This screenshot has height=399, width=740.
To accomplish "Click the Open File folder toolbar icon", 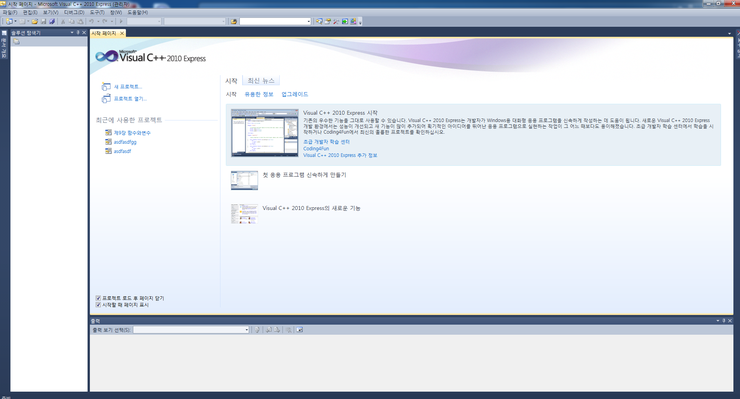I will (x=34, y=21).
